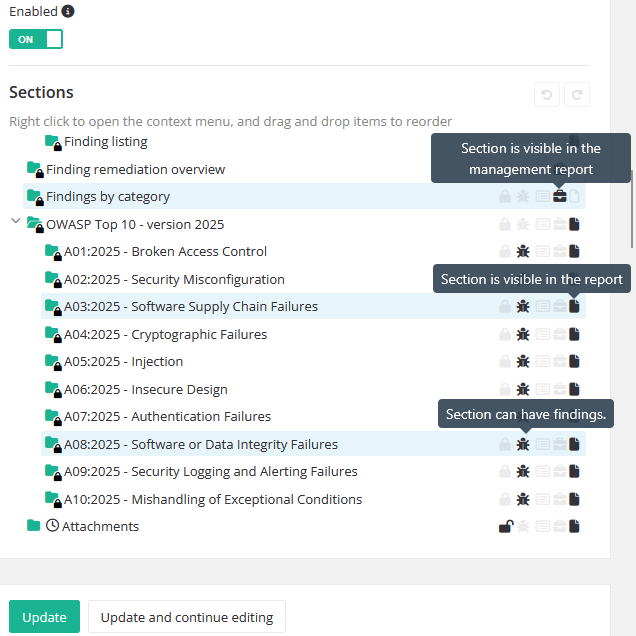
Task: Click the report page icon for A03:2025 row
Action: (574, 306)
